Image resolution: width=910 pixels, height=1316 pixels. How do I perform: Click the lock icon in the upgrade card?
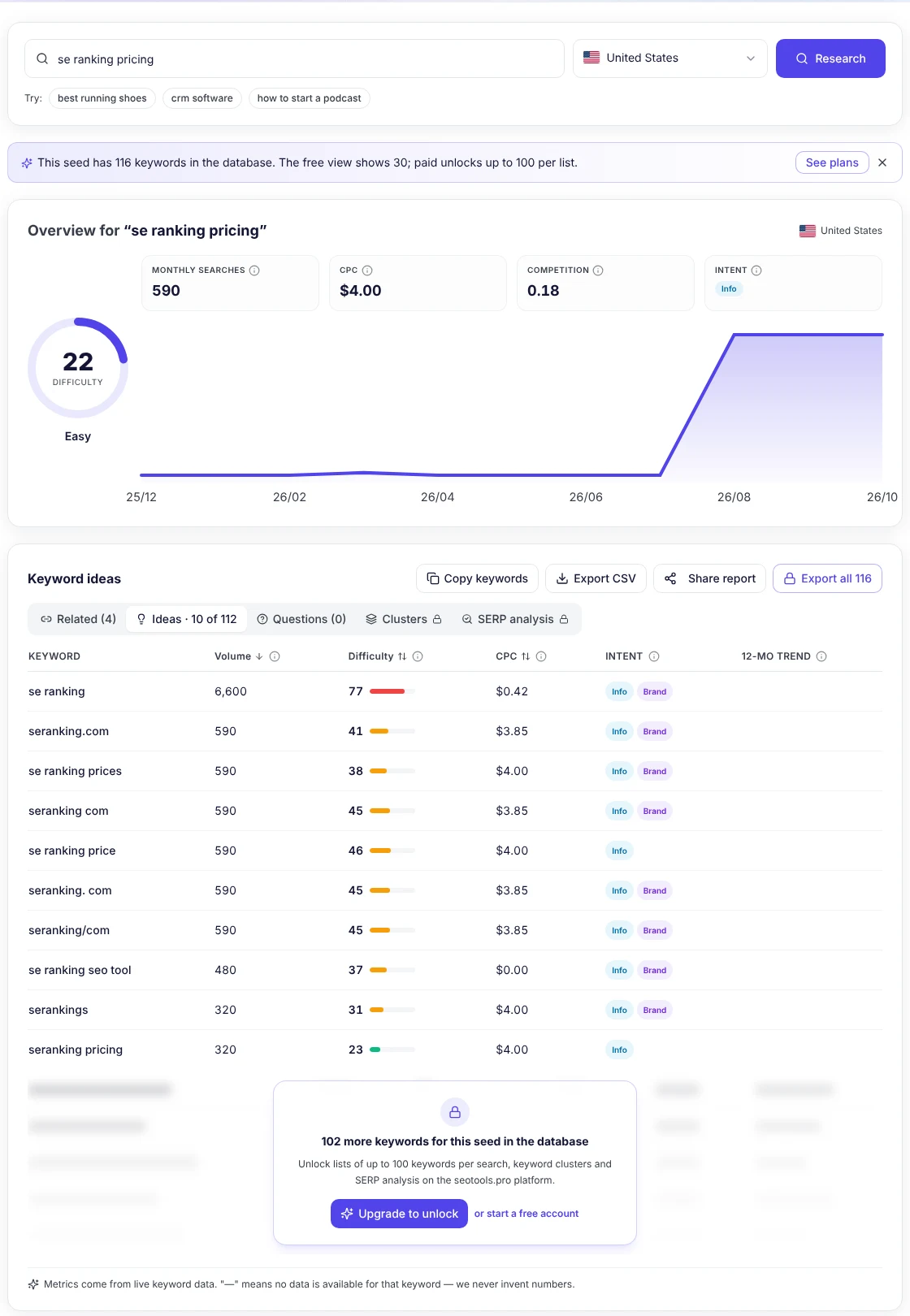[x=455, y=1112]
